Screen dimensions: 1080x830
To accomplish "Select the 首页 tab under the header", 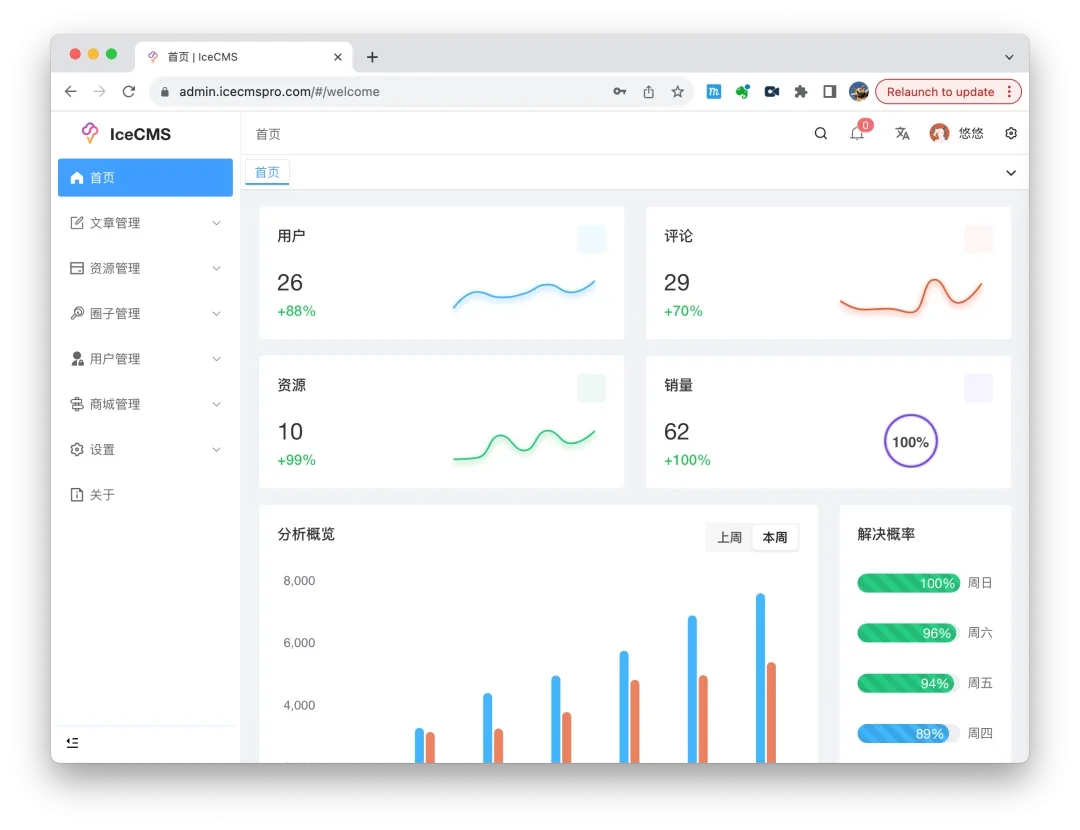I will 267,172.
